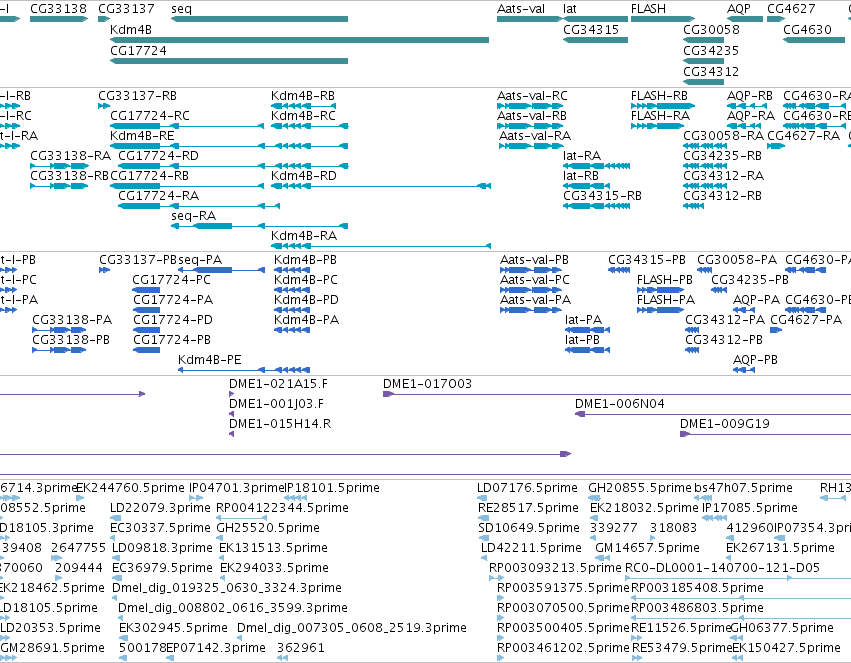Open Dmel_dig_019325_0630_3324.3prime entry
This screenshot has width=851, height=663.
(x=227, y=588)
